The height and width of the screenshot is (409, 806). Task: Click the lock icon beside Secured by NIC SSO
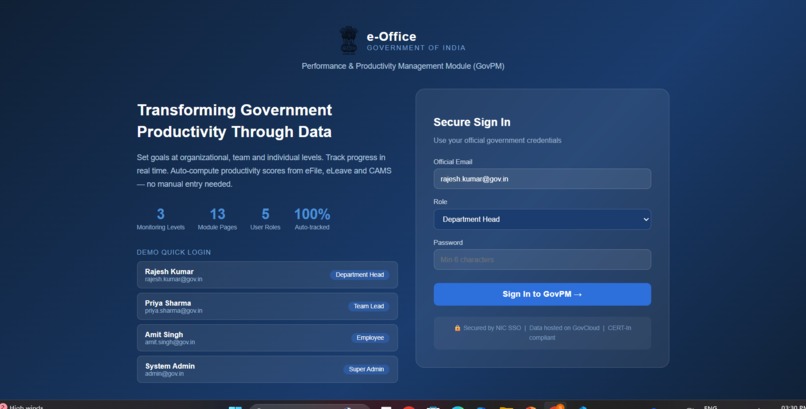click(457, 328)
